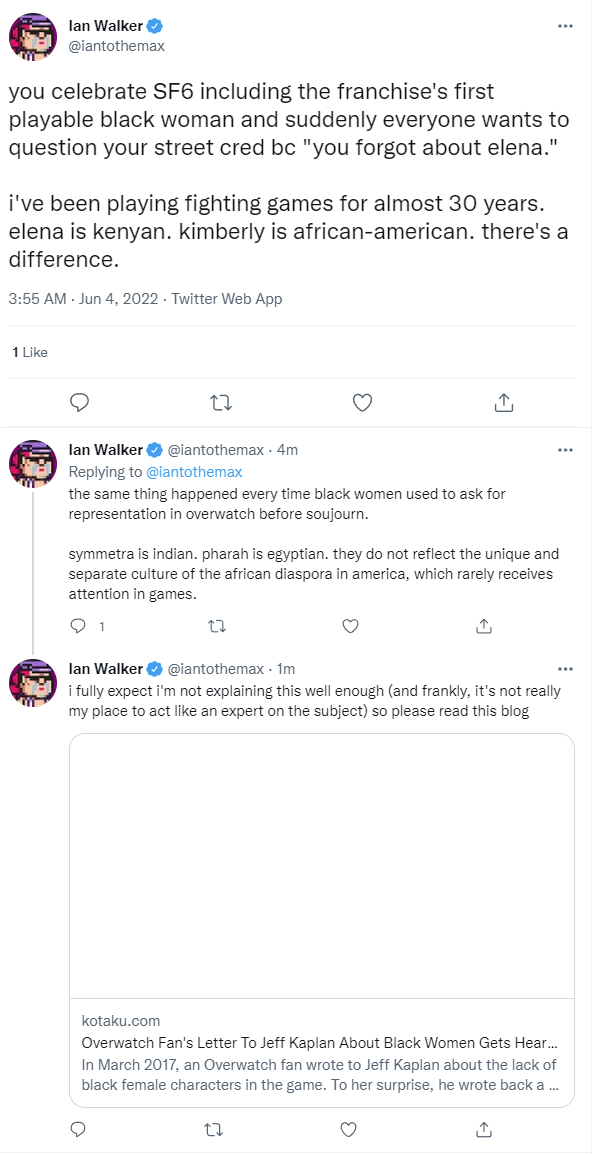Retweet the main SF6 tweet
This screenshot has width=592, height=1154.
point(220,403)
